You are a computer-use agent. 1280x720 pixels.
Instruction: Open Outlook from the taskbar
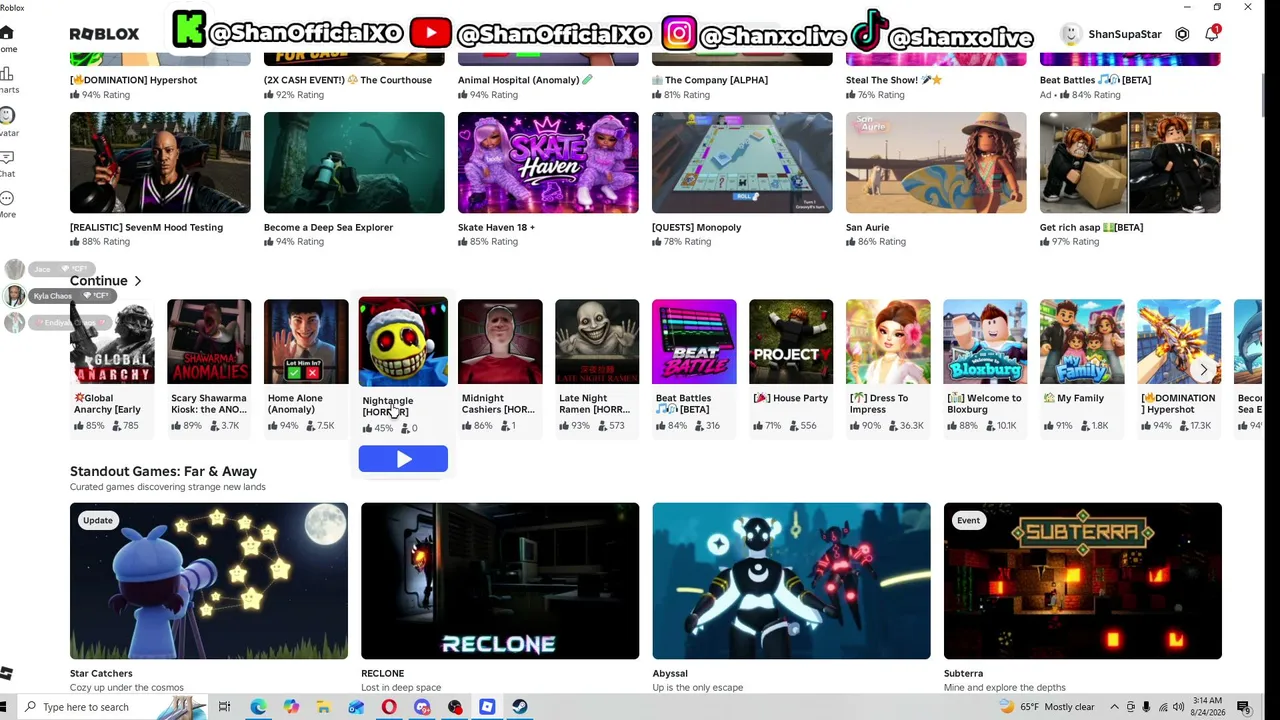click(x=356, y=707)
